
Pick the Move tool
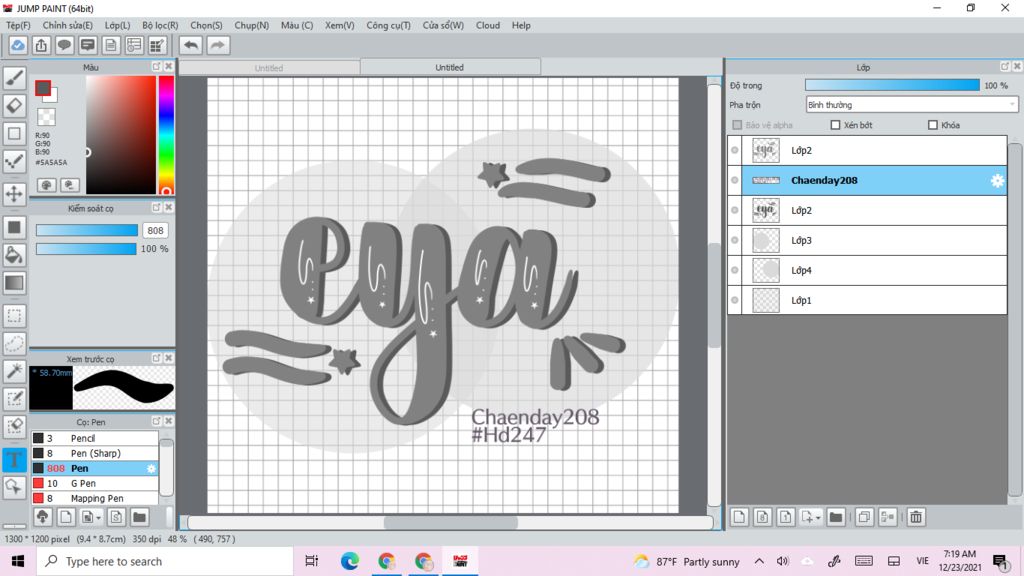pyautogui.click(x=14, y=194)
